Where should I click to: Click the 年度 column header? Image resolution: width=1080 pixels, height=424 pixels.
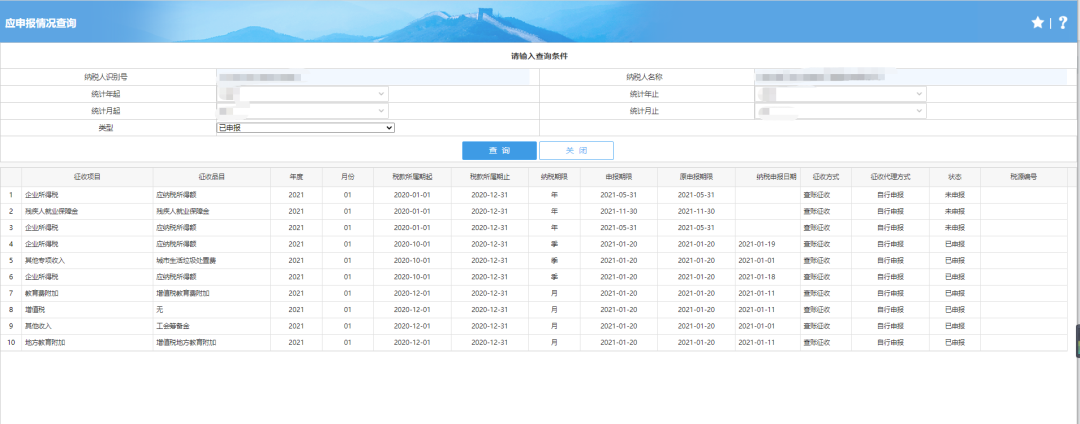point(296,177)
